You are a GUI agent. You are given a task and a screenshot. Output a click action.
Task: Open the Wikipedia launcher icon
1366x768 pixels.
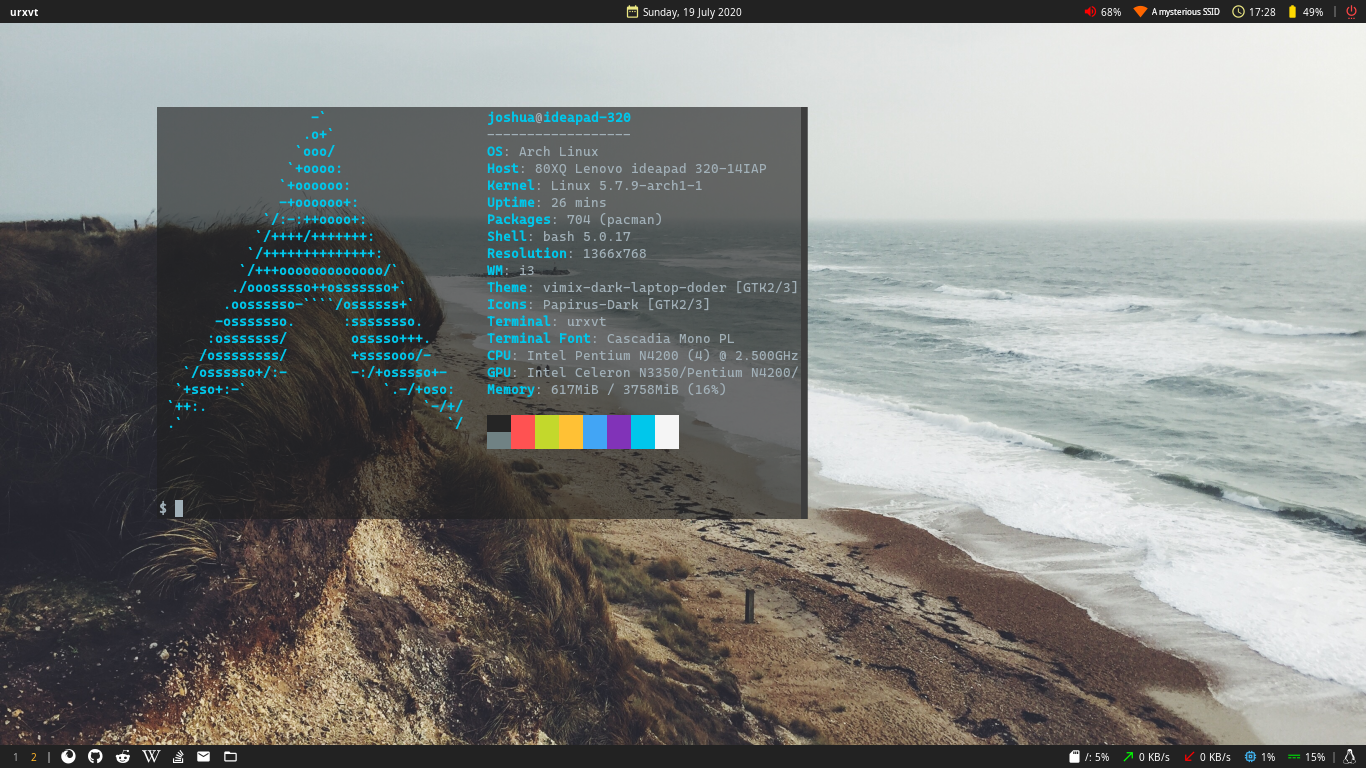(x=151, y=757)
